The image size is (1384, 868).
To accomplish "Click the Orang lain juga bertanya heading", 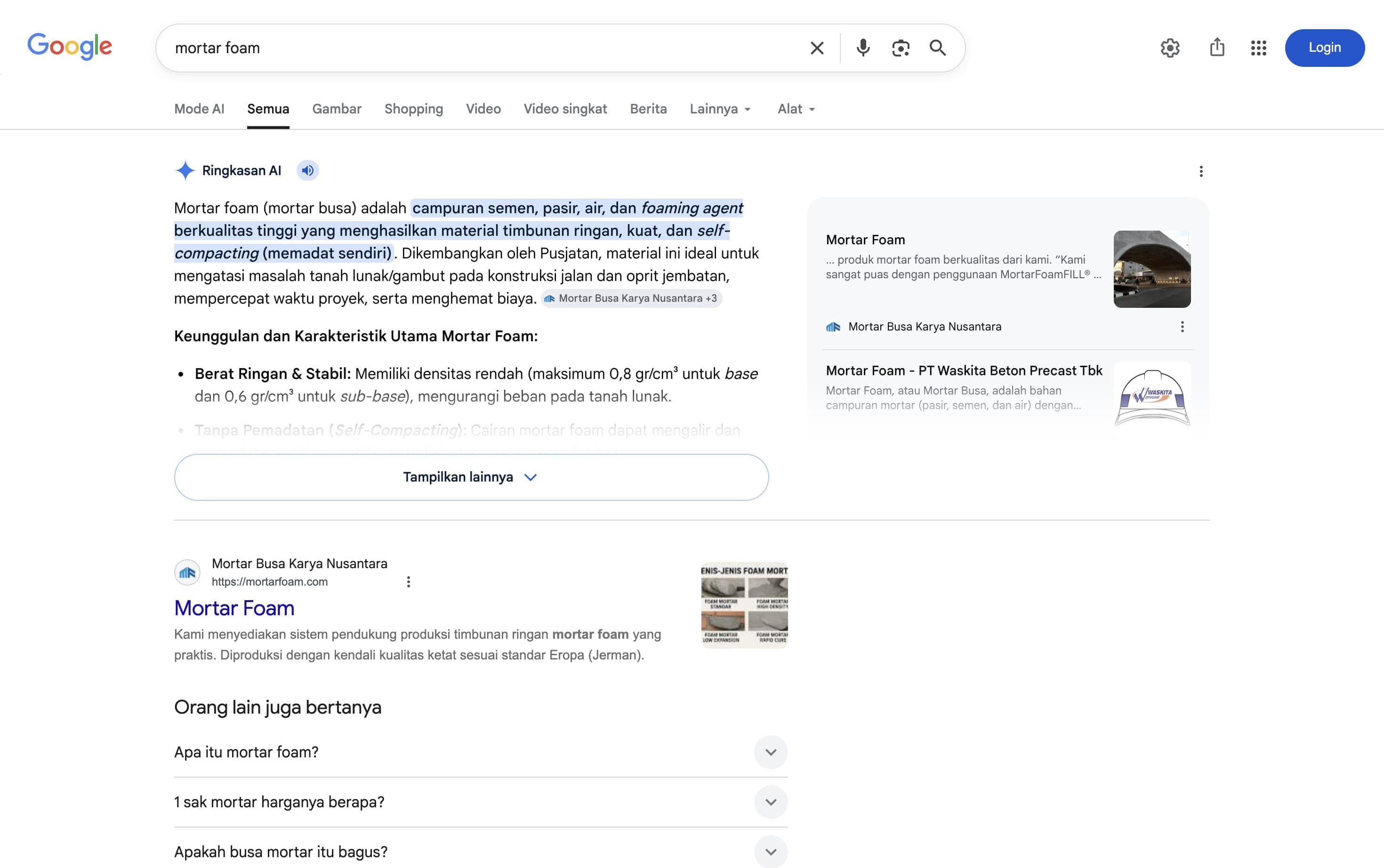I will coord(277,707).
